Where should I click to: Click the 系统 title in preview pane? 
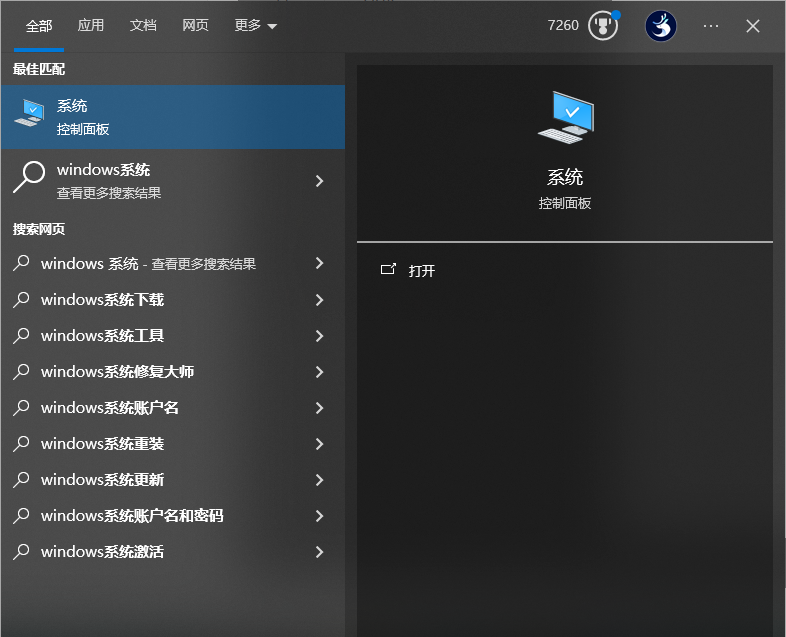coord(565,177)
